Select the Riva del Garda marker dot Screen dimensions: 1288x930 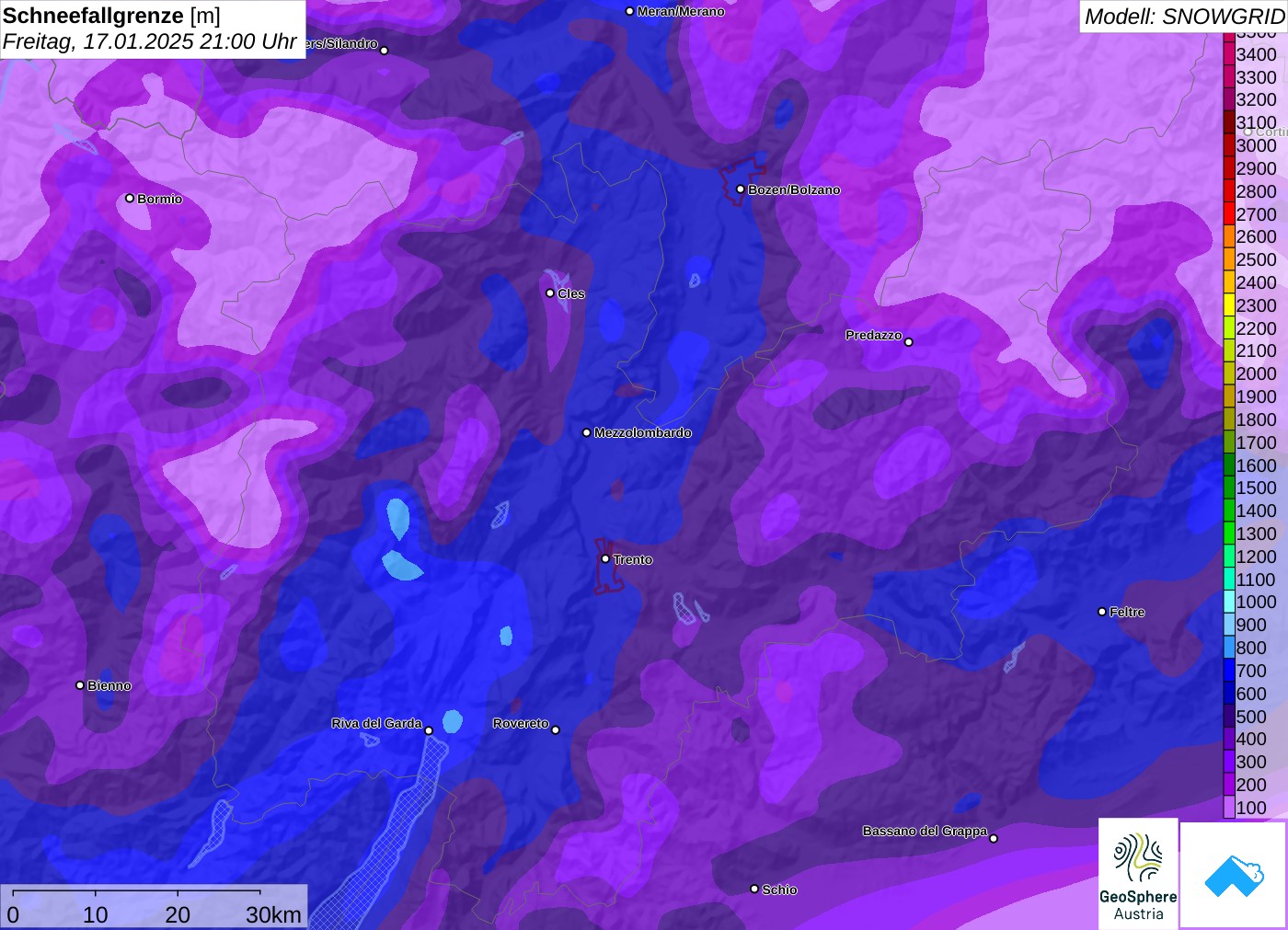point(429,730)
